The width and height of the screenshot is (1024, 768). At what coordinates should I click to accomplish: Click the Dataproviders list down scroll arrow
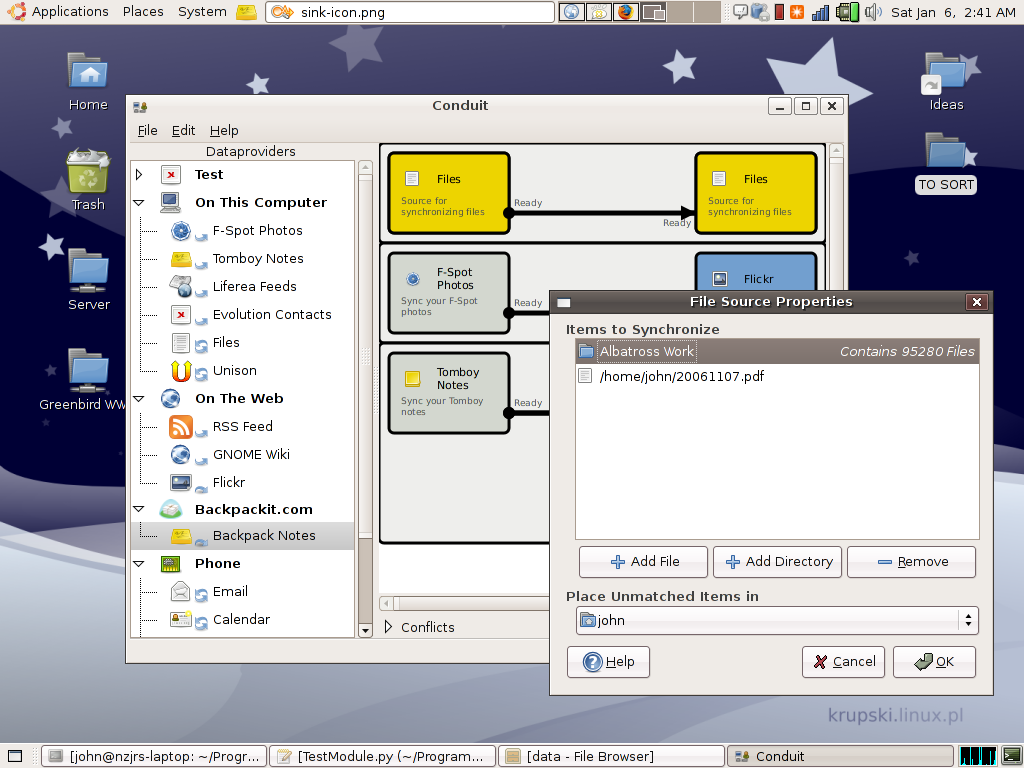click(x=366, y=630)
